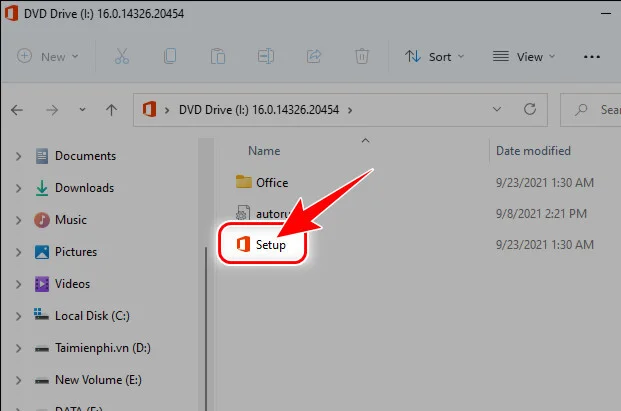
Task: Sort by the Name column header
Action: tap(264, 151)
